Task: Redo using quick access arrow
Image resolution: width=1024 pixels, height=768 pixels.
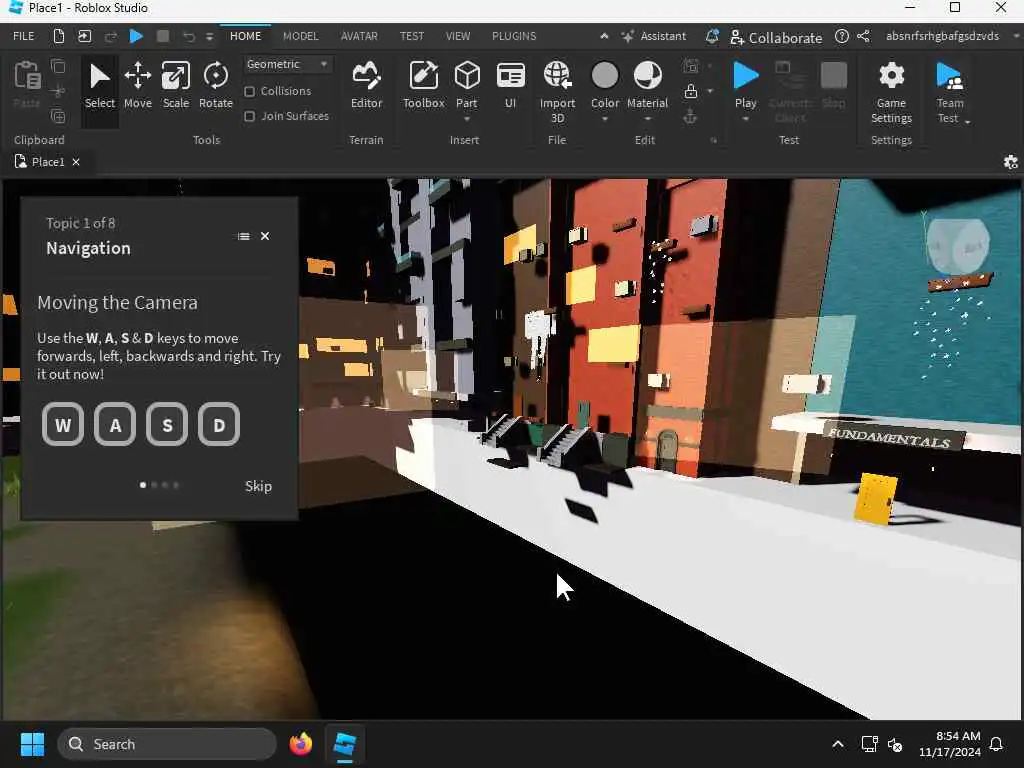Action: [x=110, y=36]
